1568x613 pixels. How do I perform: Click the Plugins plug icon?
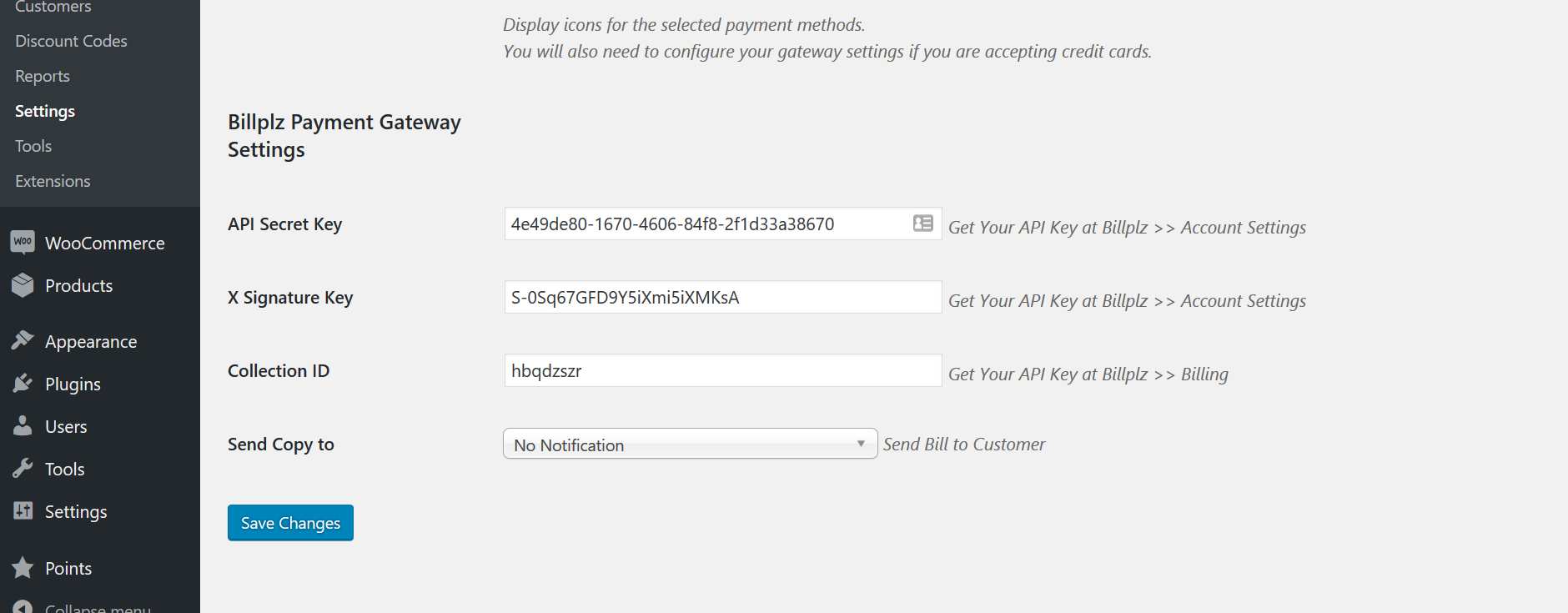tap(23, 383)
